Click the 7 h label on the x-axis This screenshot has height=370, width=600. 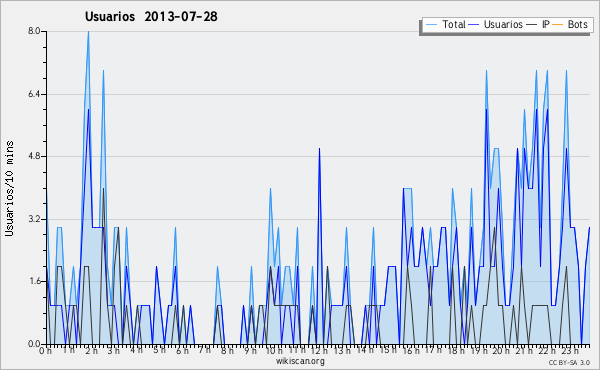click(x=205, y=349)
